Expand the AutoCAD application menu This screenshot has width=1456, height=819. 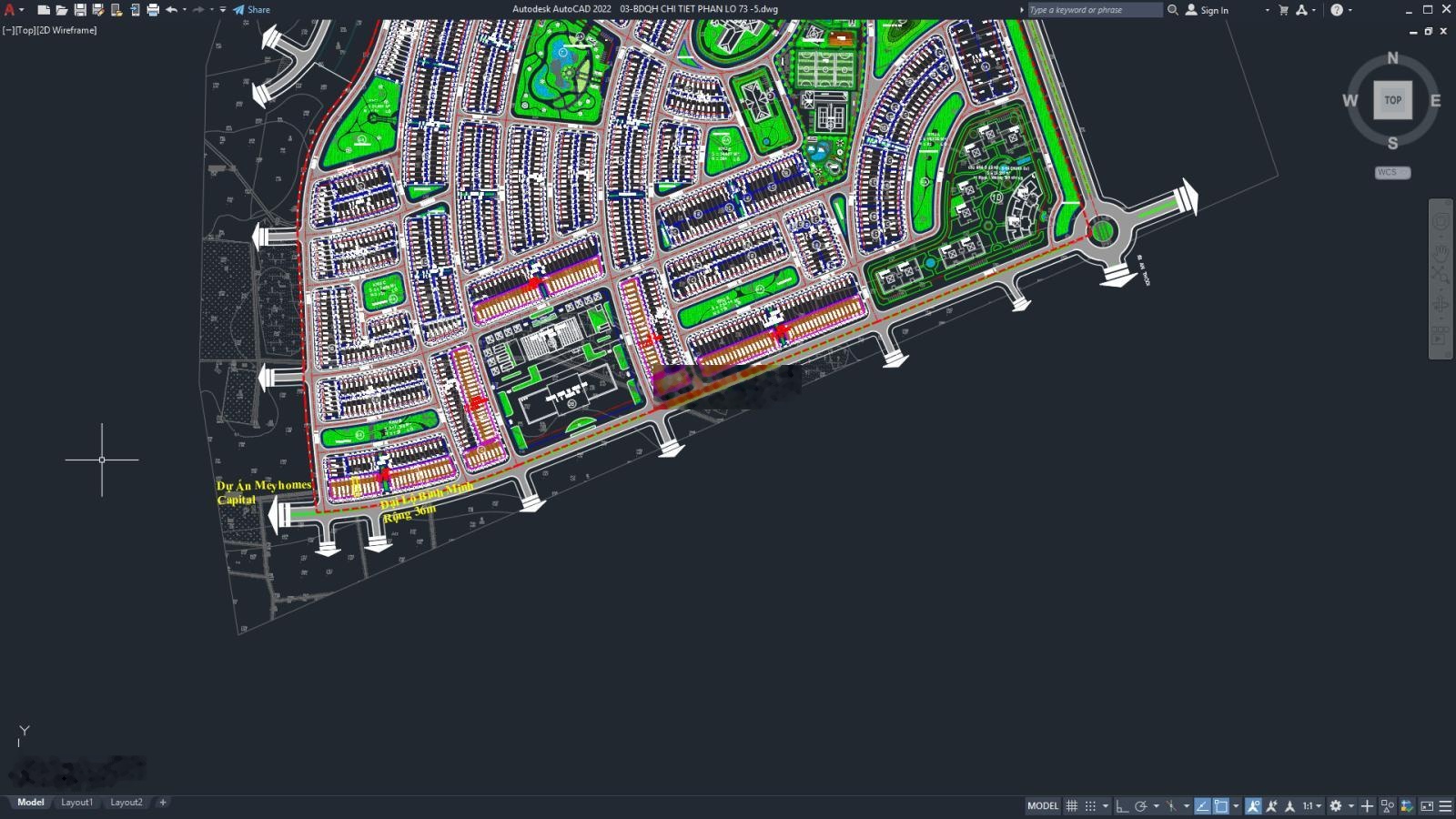click(11, 10)
